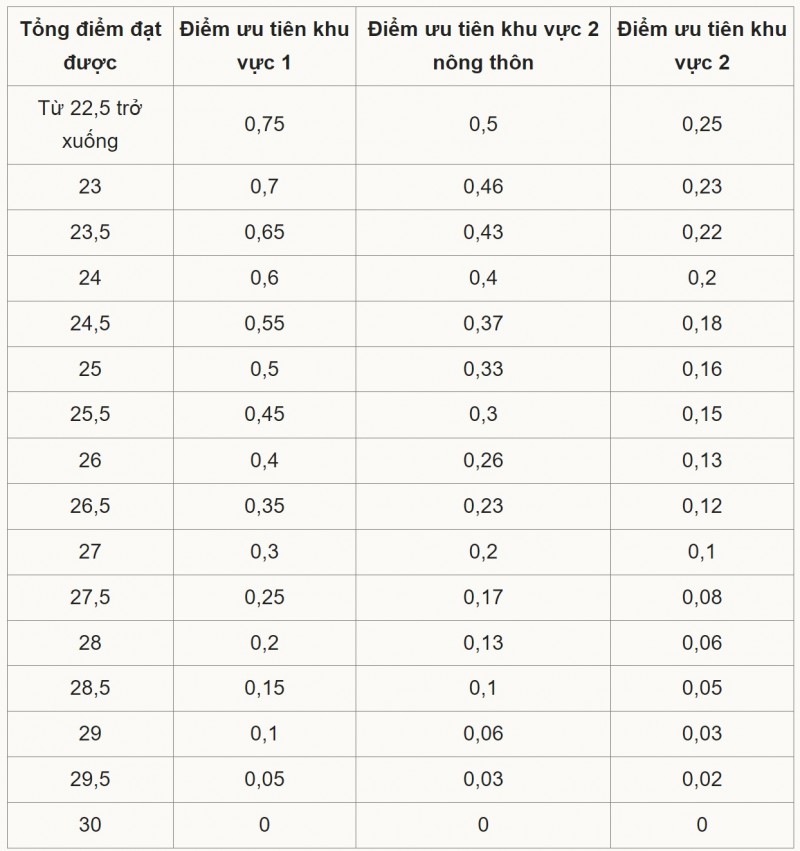Select the cell containing 0,37
Screen dimensions: 800x851
click(483, 324)
